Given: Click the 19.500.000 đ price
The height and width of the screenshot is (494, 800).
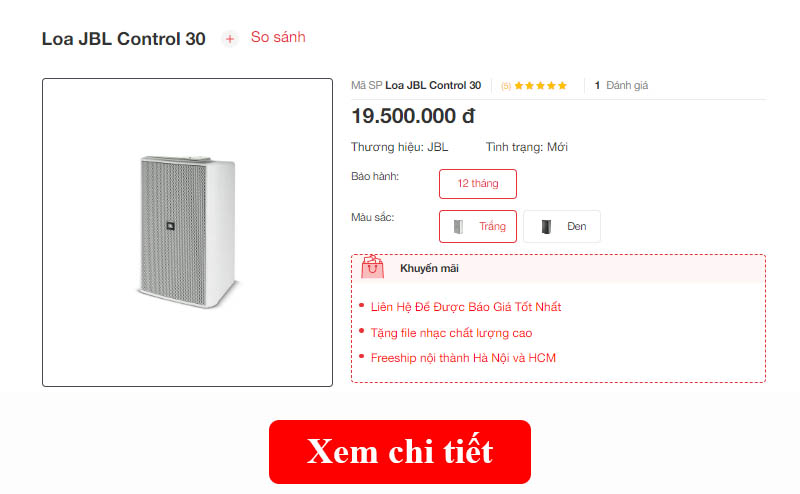Looking at the screenshot, I should pyautogui.click(x=413, y=116).
